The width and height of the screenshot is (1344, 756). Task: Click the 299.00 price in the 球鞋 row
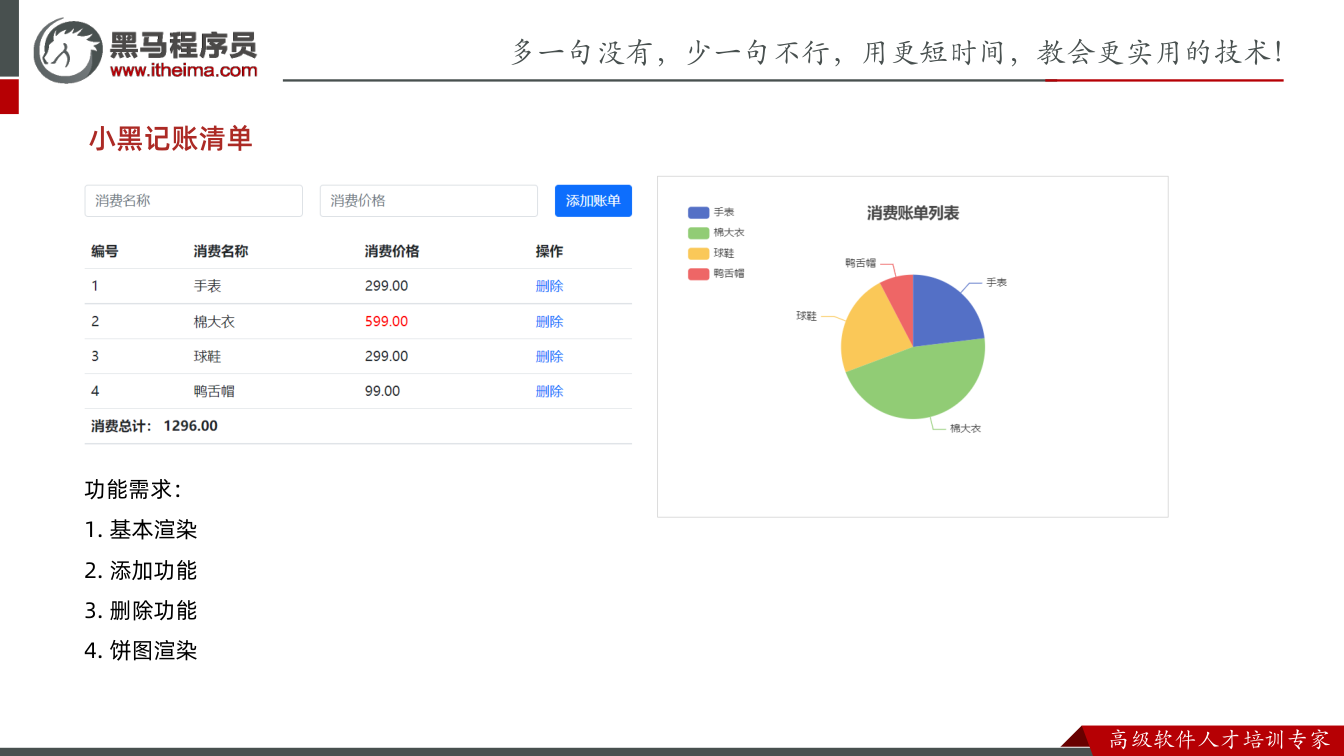(386, 356)
